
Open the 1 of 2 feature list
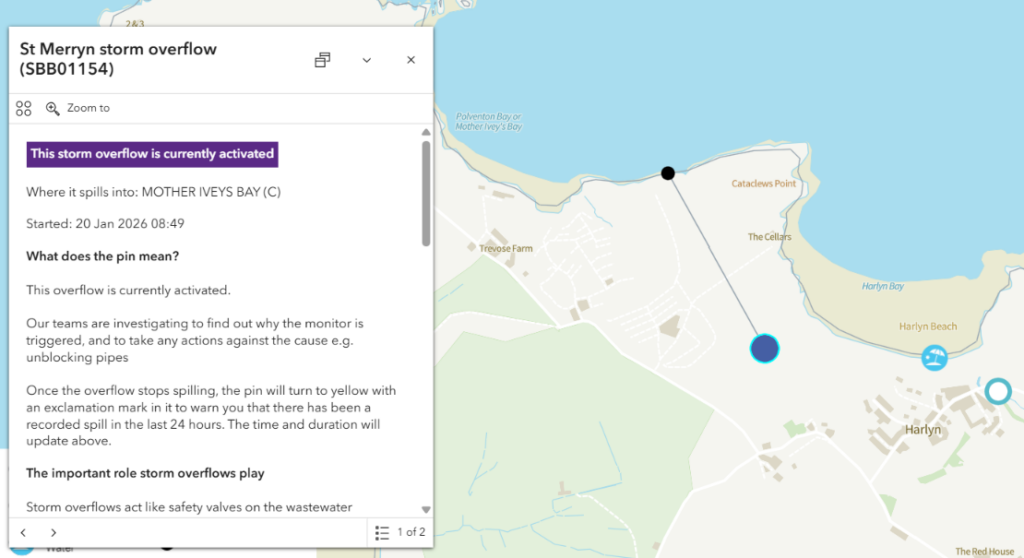pos(400,532)
